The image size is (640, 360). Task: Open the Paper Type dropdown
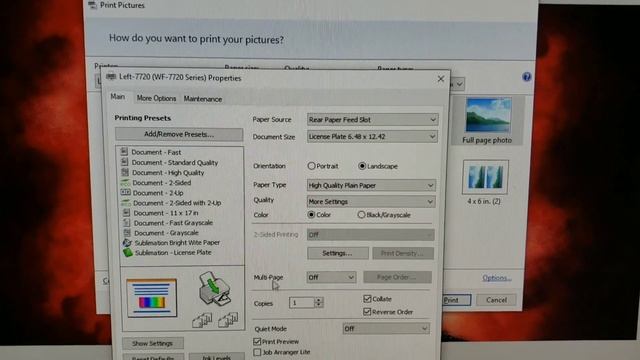click(371, 185)
